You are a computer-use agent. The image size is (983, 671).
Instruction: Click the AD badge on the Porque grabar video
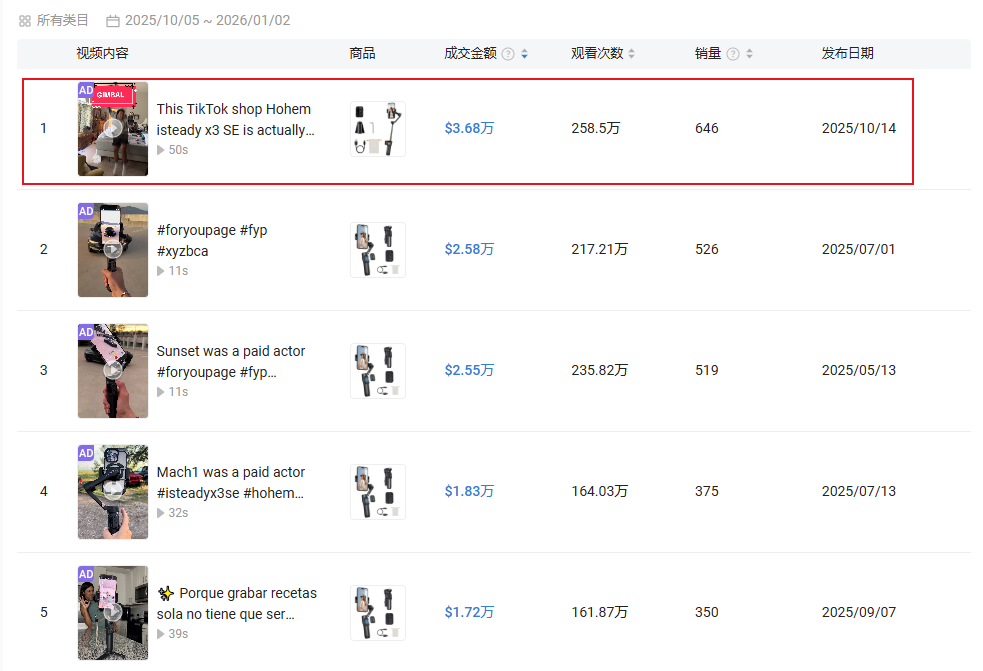[x=86, y=574]
